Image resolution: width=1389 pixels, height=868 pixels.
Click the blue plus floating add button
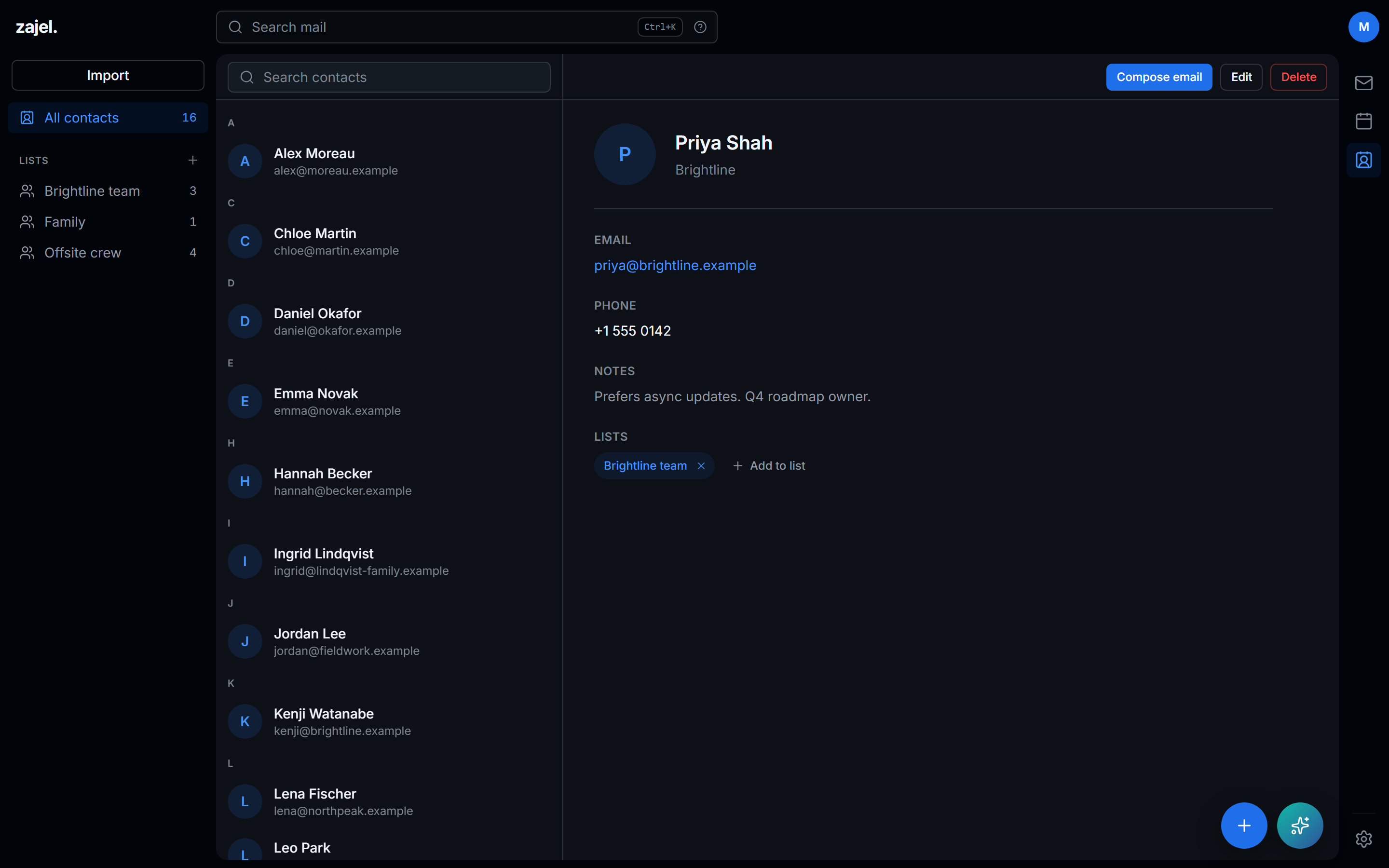click(1244, 825)
